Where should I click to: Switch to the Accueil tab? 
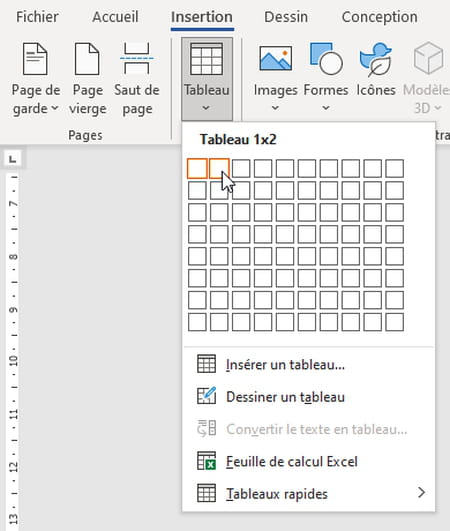(x=115, y=17)
